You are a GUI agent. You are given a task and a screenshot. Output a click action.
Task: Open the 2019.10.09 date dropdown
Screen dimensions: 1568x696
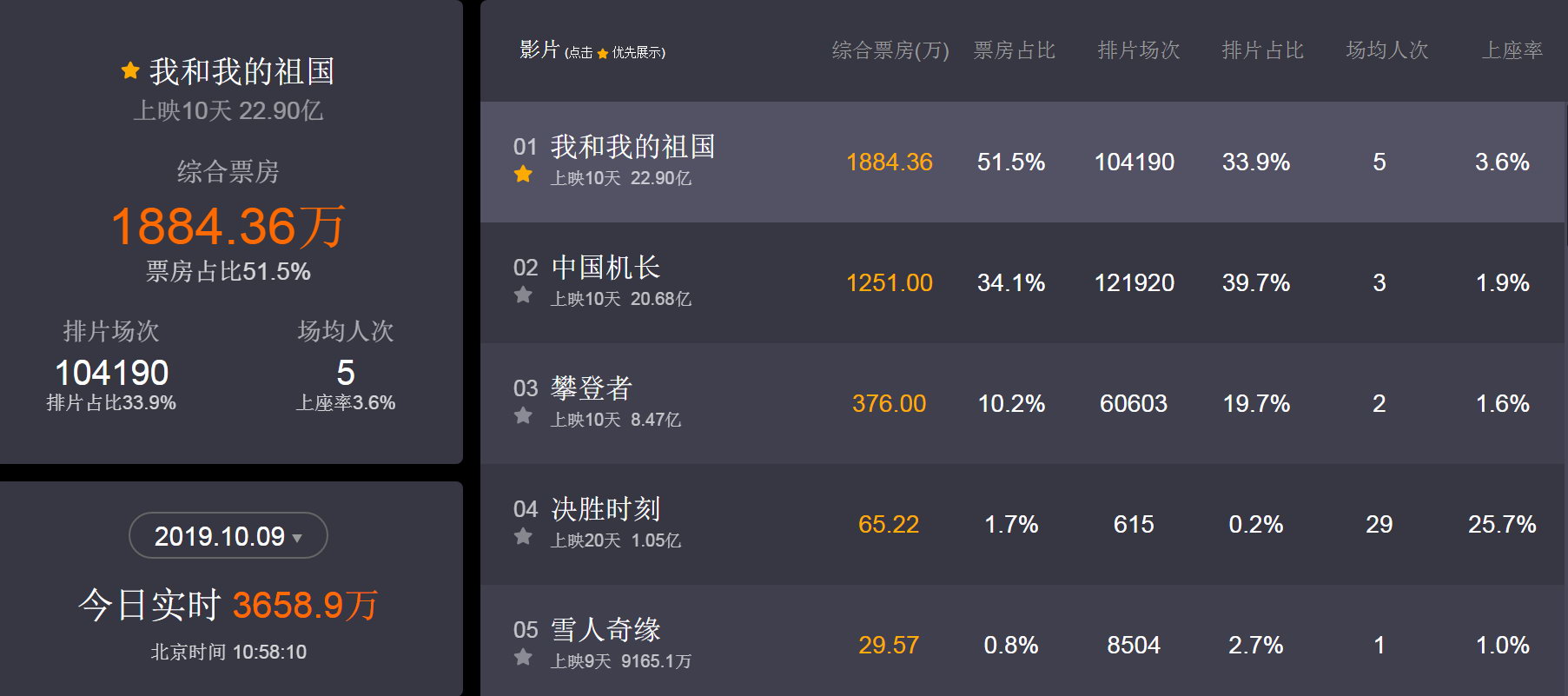228,535
